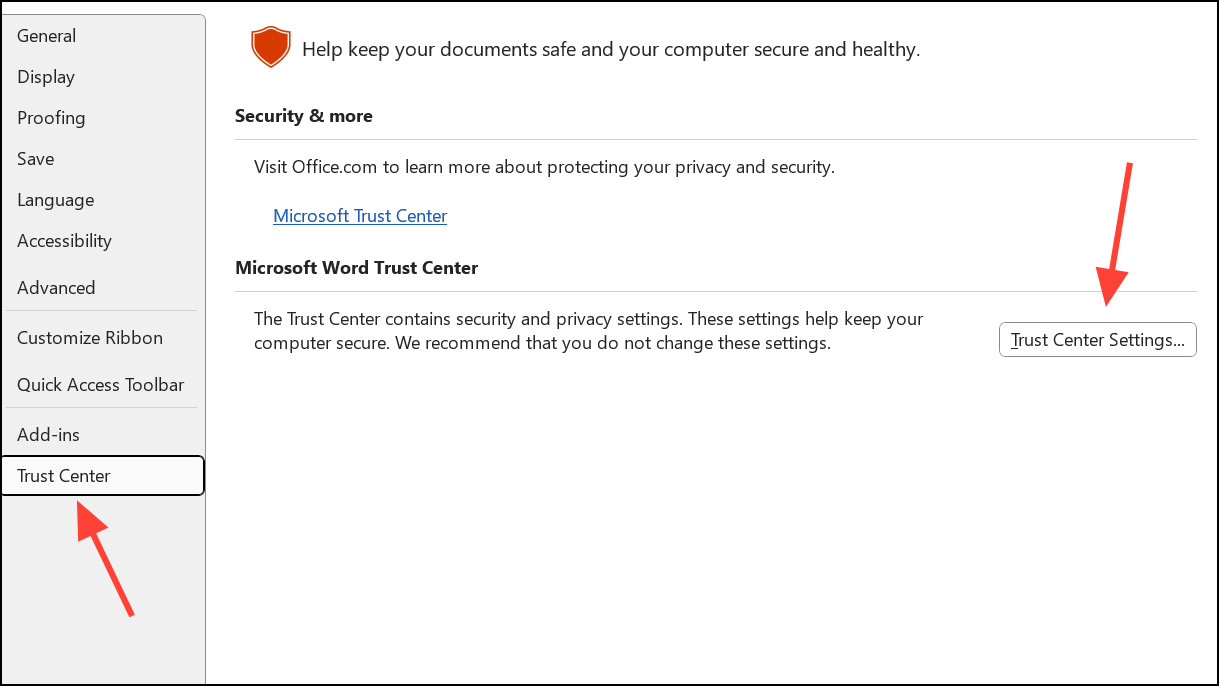
Task: Open the Save settings section
Action: (x=35, y=158)
